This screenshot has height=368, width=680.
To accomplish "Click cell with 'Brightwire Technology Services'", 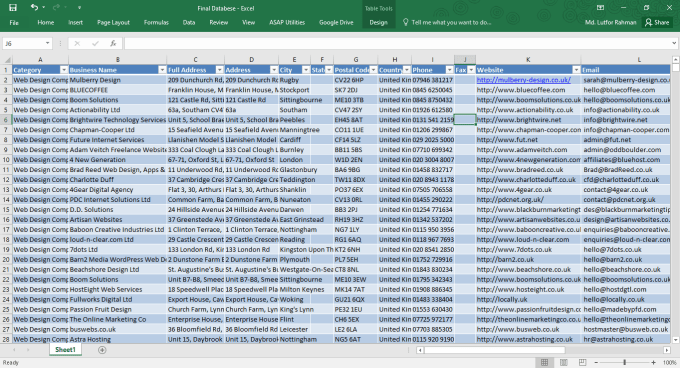I will (x=118, y=120).
